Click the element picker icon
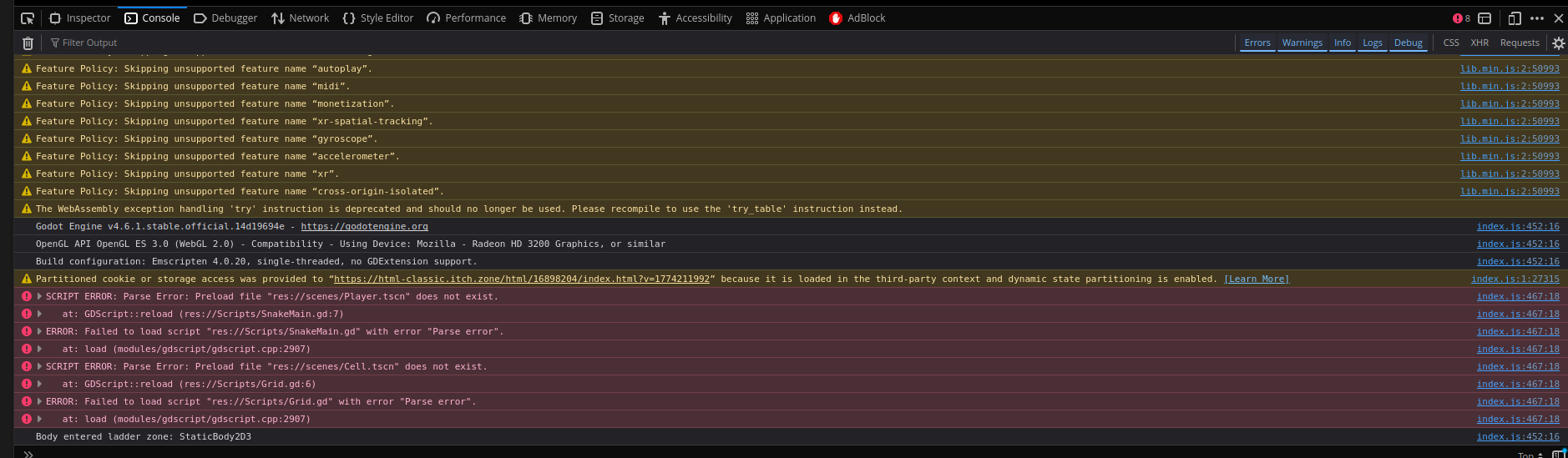1568x458 pixels. 28,18
